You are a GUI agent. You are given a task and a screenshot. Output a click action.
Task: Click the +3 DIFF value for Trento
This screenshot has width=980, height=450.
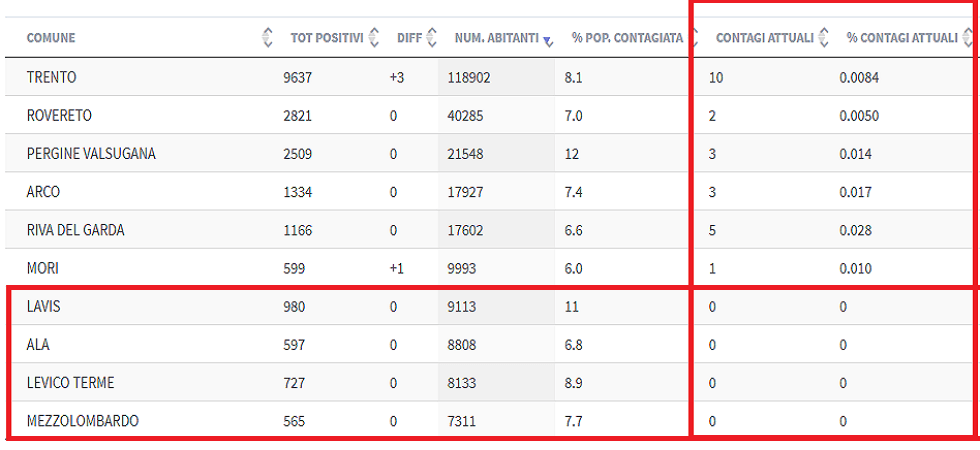point(397,77)
